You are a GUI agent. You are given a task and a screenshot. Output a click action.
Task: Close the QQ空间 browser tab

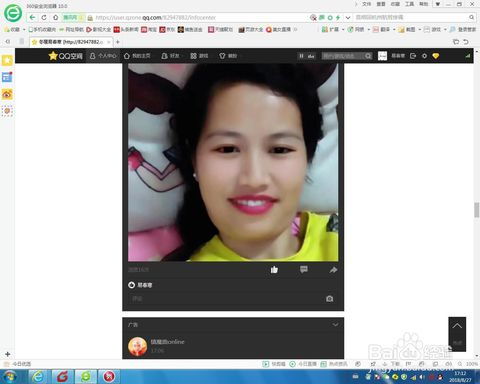click(109, 42)
